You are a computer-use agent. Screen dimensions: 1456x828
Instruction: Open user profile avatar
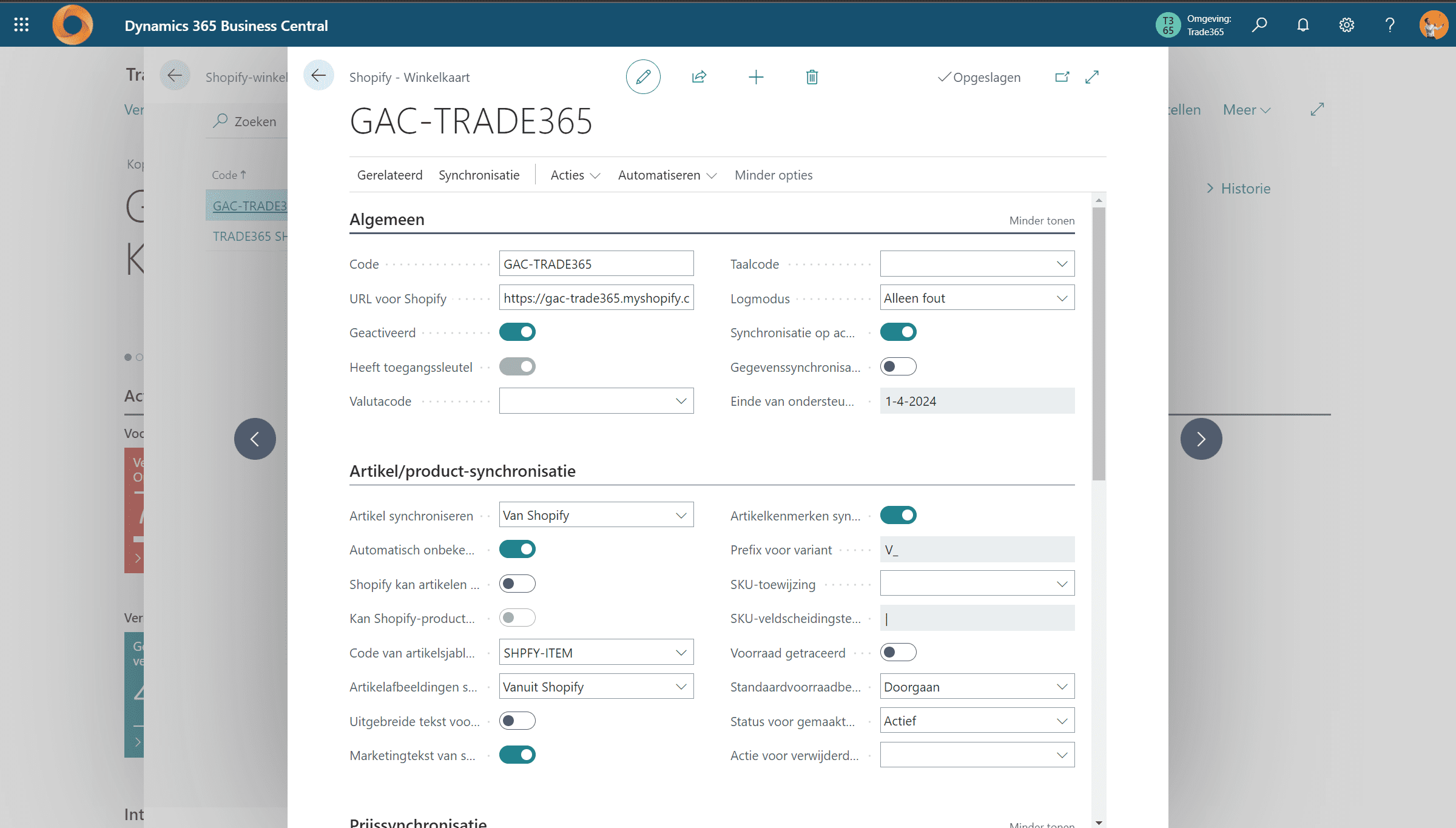(1434, 25)
